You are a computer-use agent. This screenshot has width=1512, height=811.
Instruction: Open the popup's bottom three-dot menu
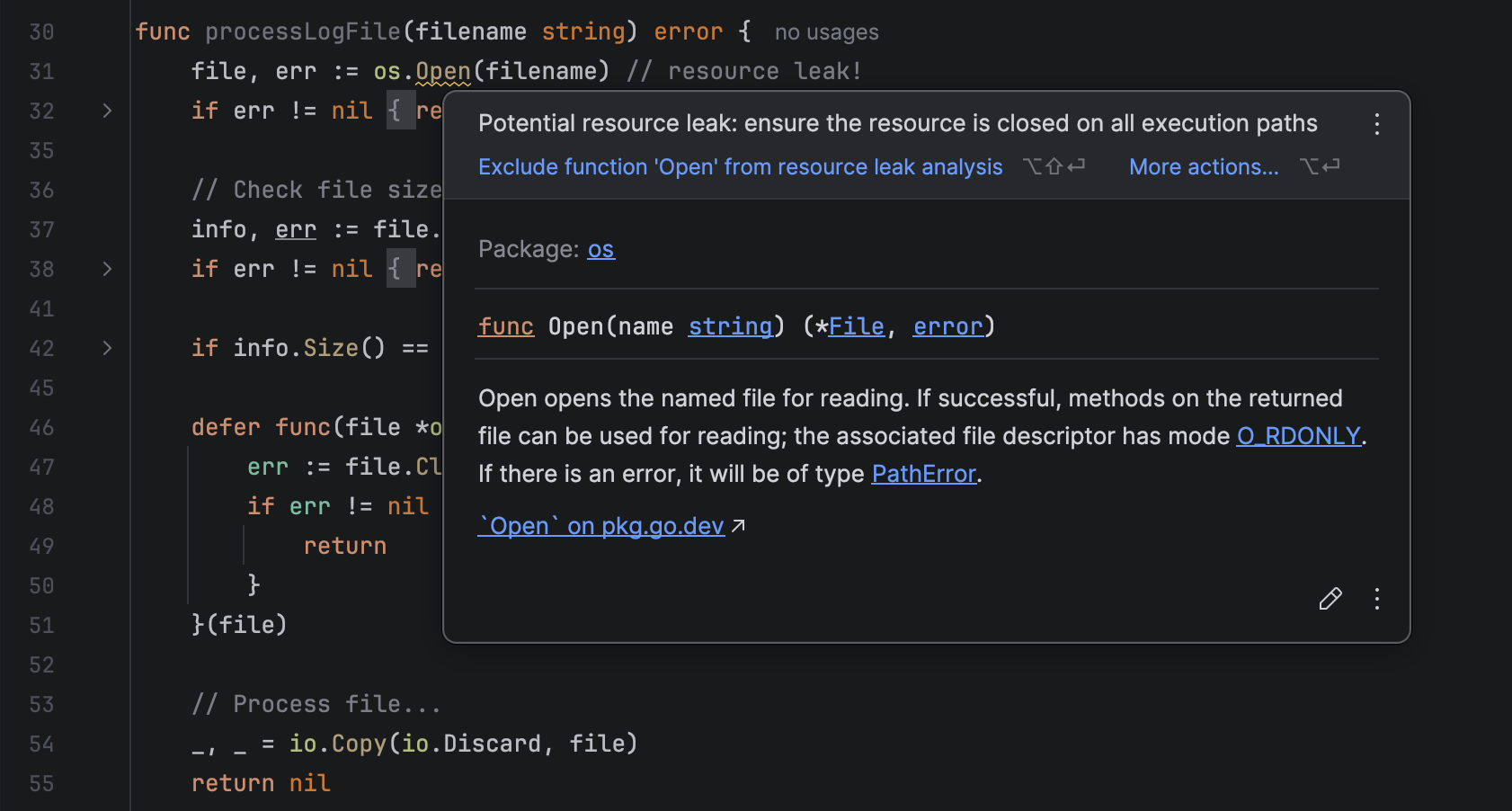[1376, 599]
